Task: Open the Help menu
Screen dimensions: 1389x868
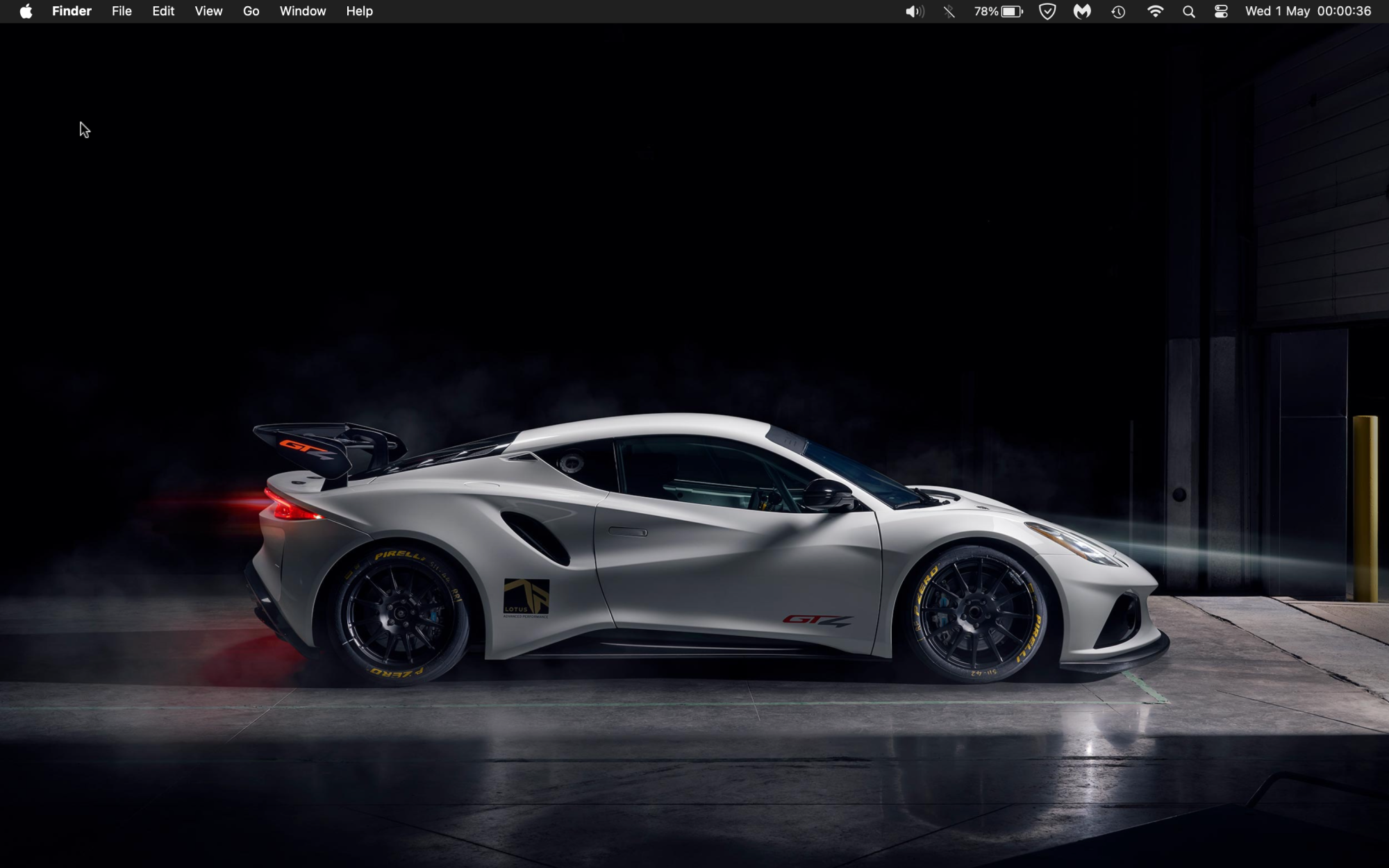Action: click(x=360, y=11)
